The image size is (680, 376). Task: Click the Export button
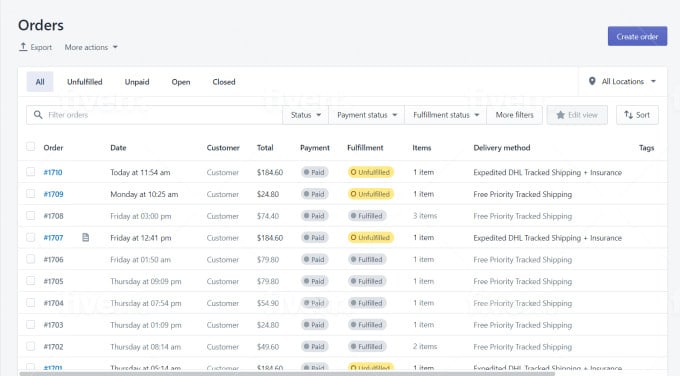36,47
